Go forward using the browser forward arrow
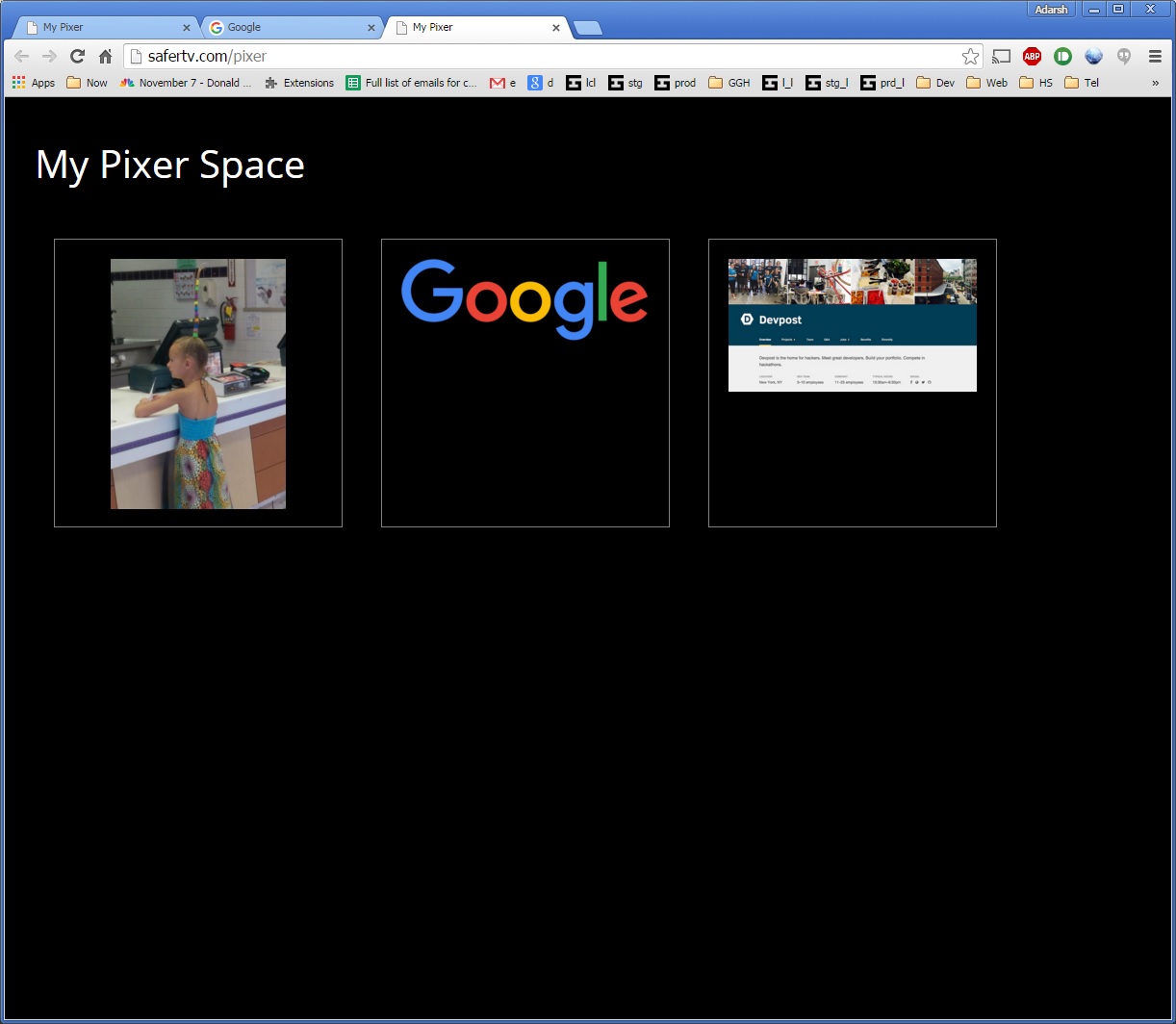 point(49,57)
